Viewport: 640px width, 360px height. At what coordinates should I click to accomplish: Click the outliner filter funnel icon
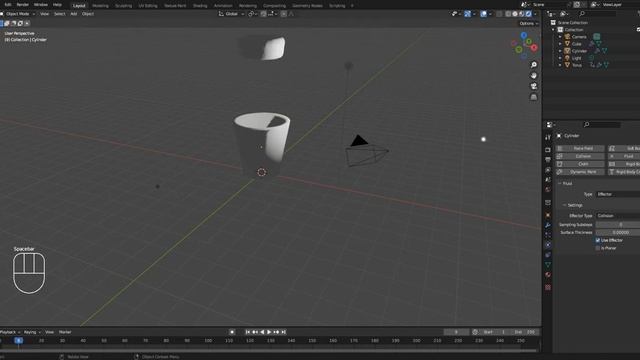click(639, 13)
